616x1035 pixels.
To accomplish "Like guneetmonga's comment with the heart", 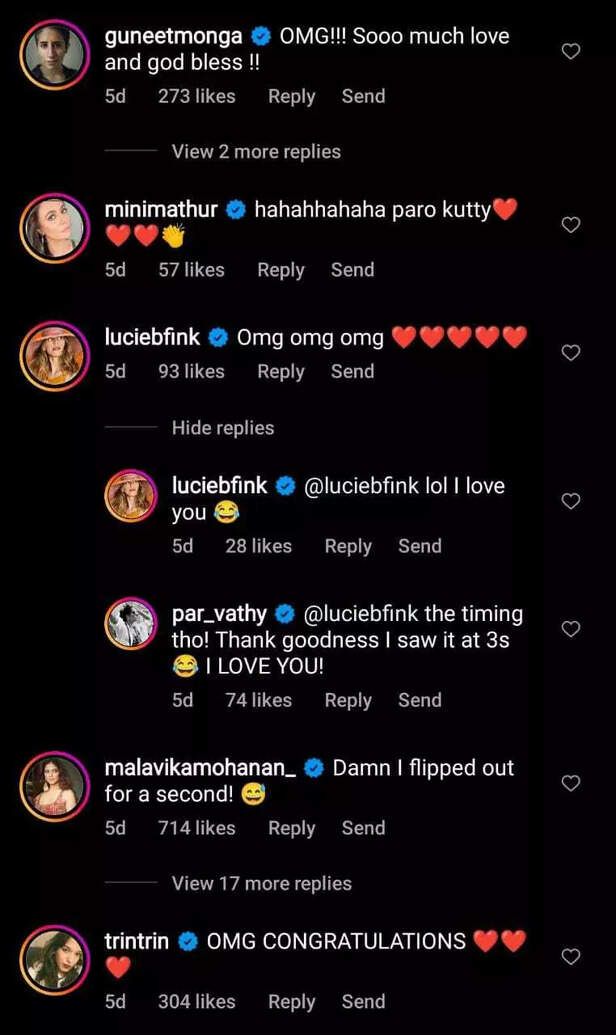I will pos(571,51).
